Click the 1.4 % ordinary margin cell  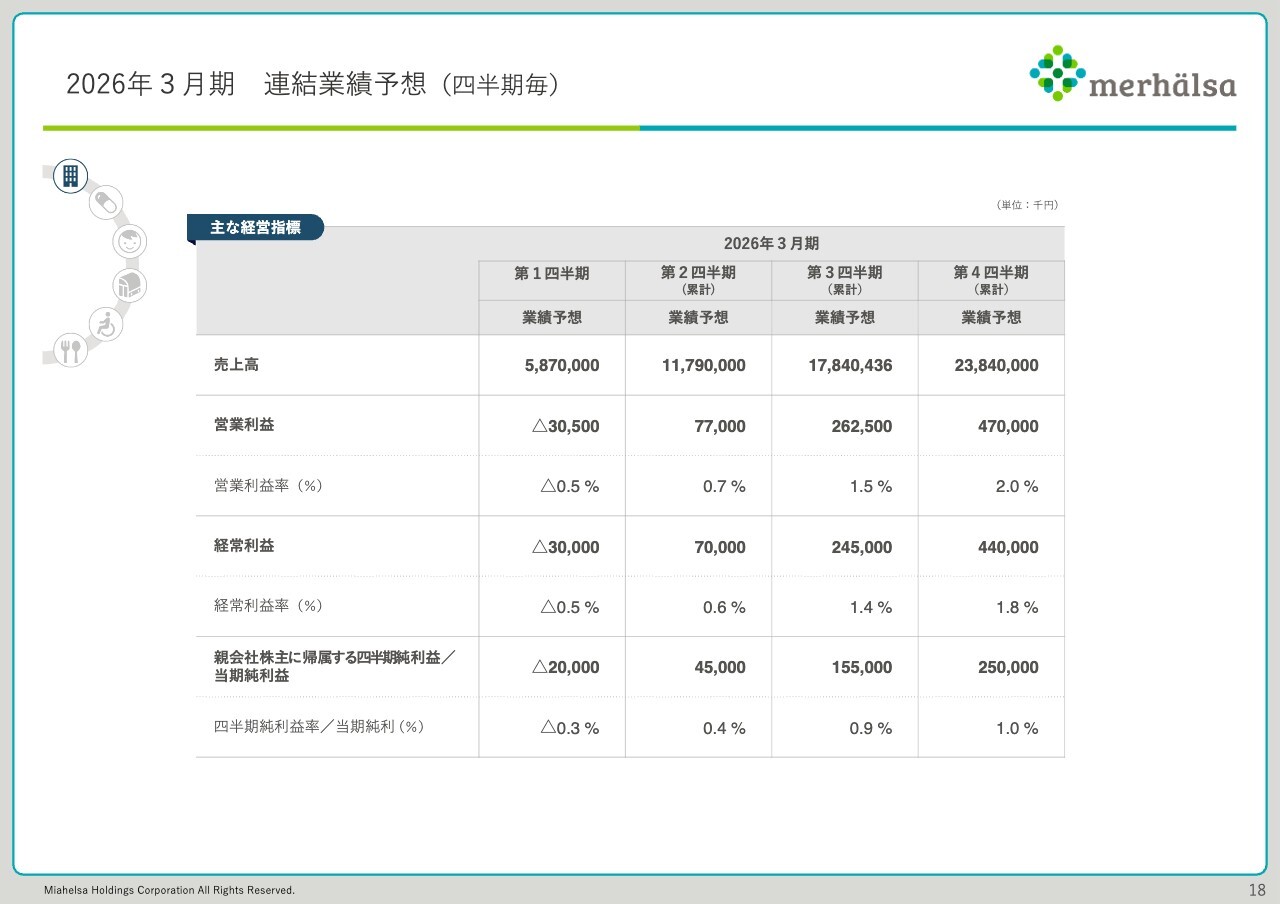[x=871, y=607]
